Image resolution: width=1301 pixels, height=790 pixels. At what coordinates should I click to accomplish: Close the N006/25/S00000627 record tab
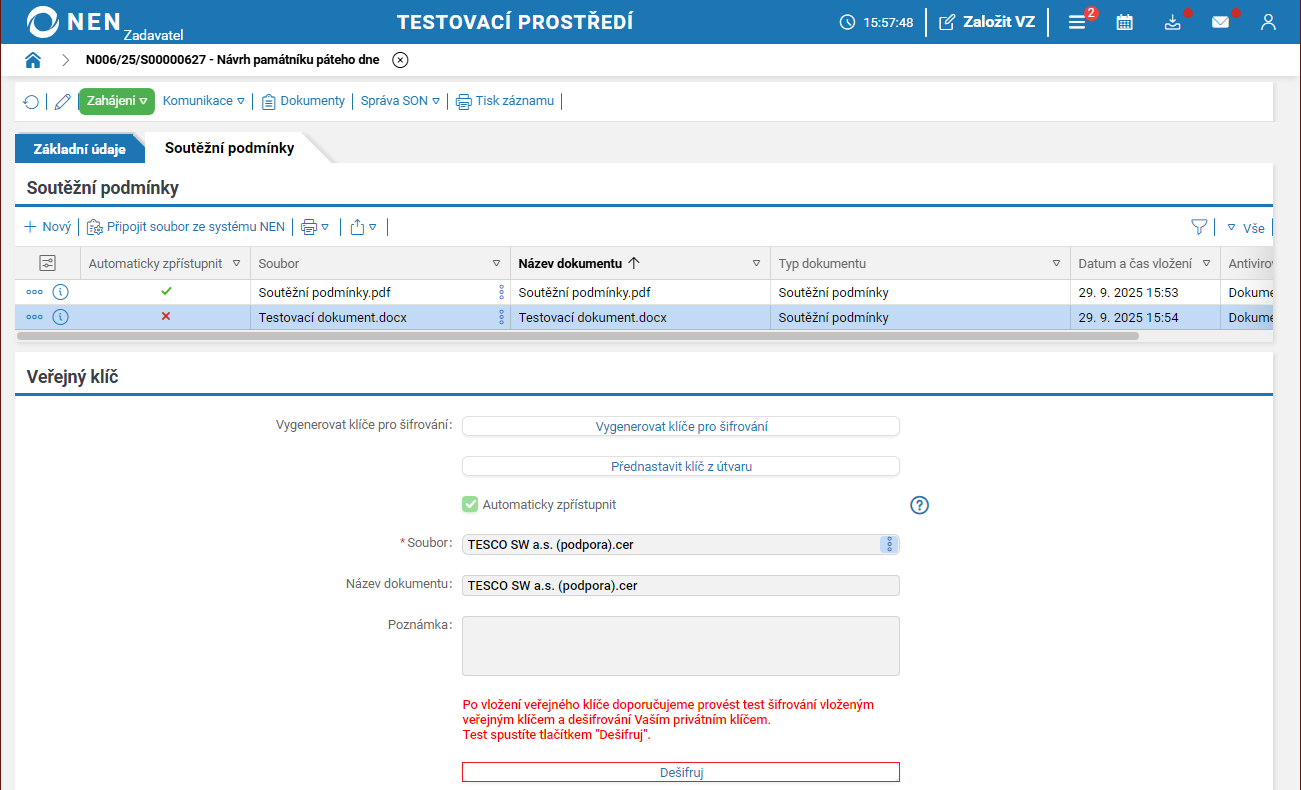point(400,60)
